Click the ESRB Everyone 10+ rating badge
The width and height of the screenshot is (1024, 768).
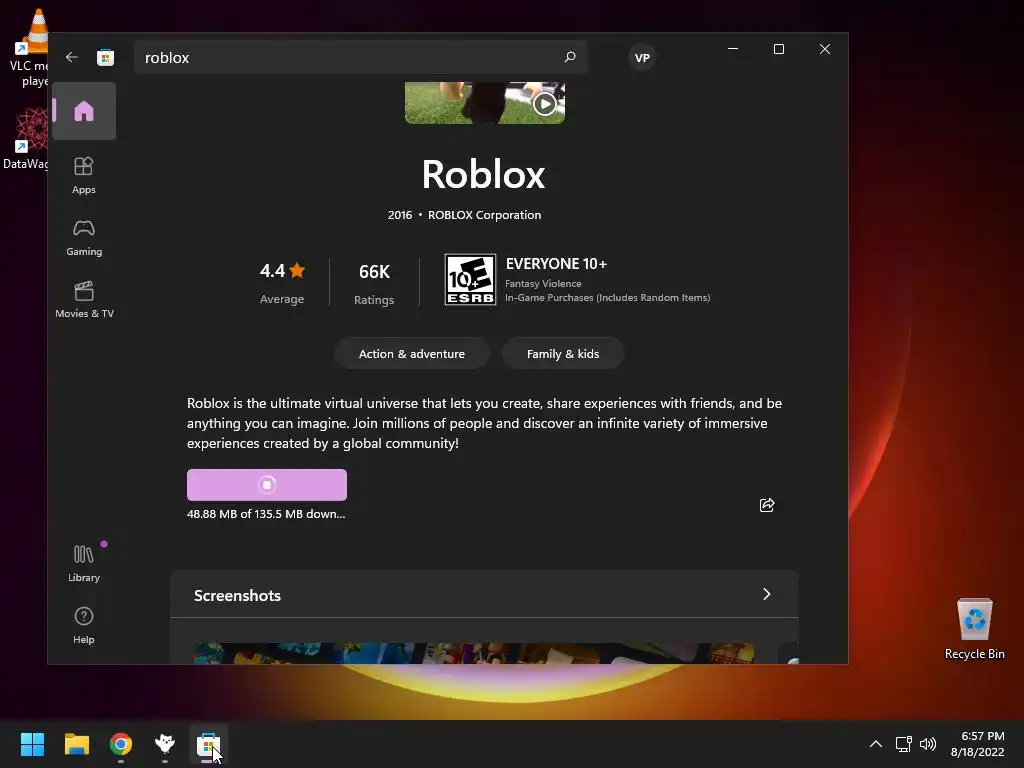tap(470, 280)
